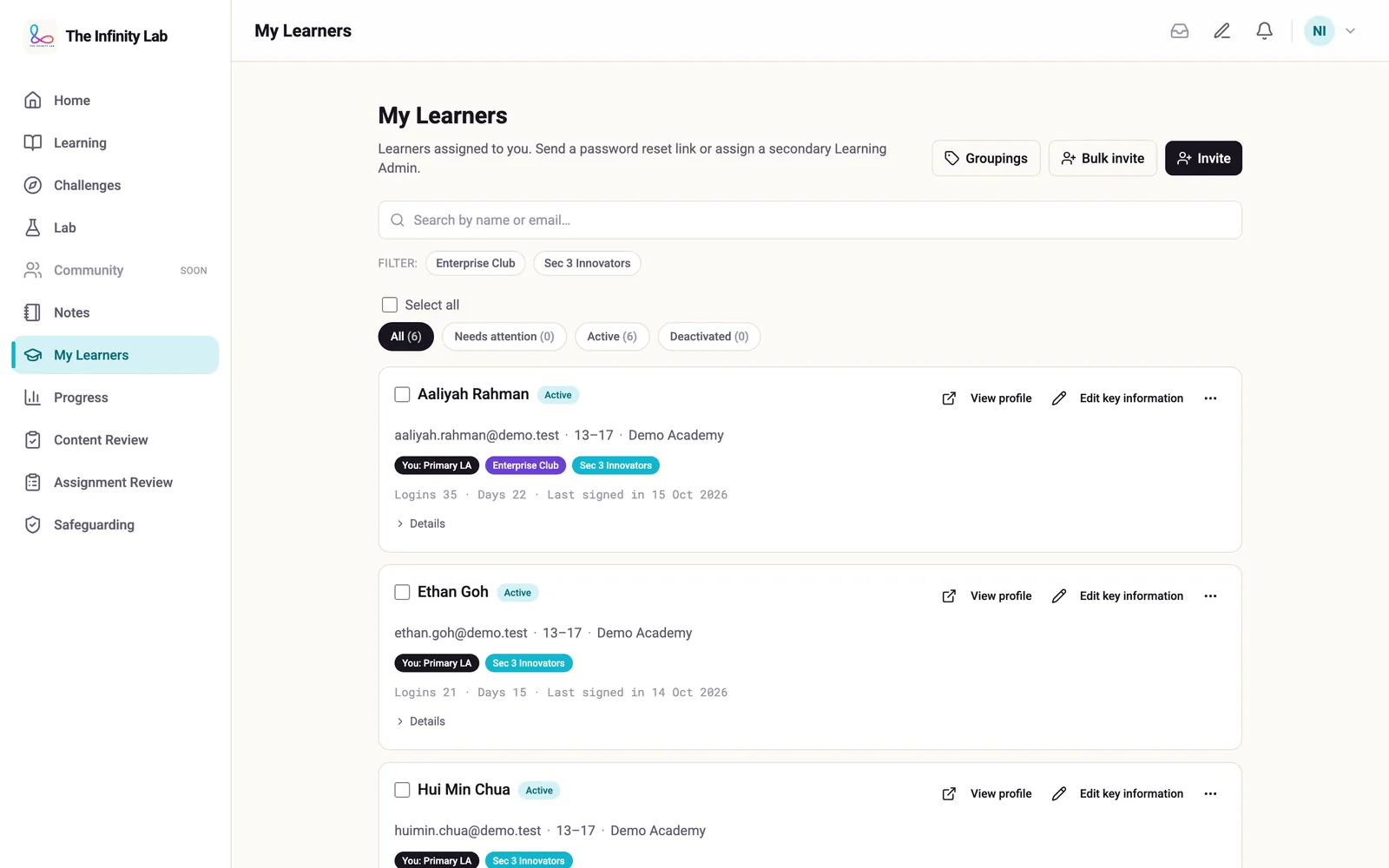1389x868 pixels.
Task: Select Hui Min Chua's checkbox
Action: pyautogui.click(x=402, y=790)
